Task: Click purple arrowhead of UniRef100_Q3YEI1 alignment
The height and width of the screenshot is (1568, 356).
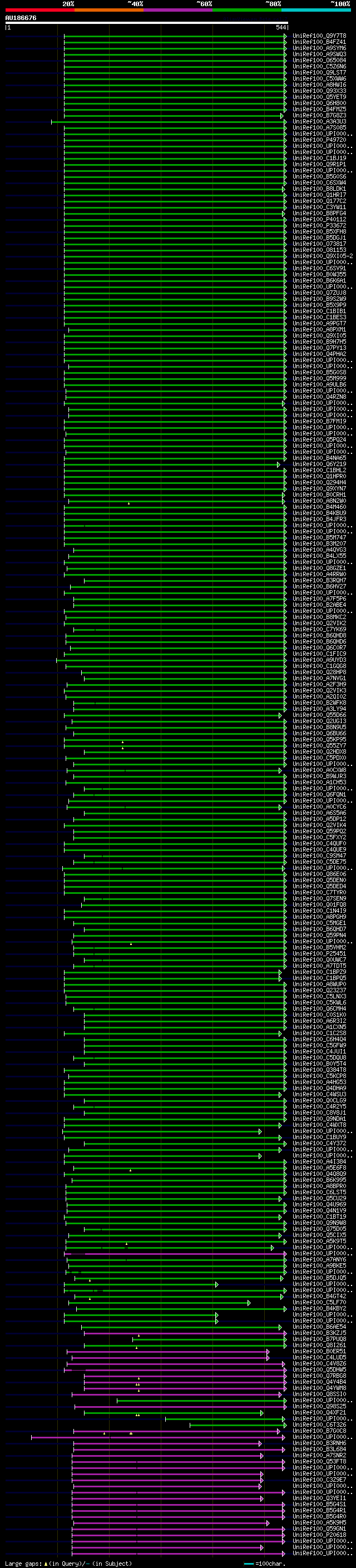Action: click(x=263, y=1498)
